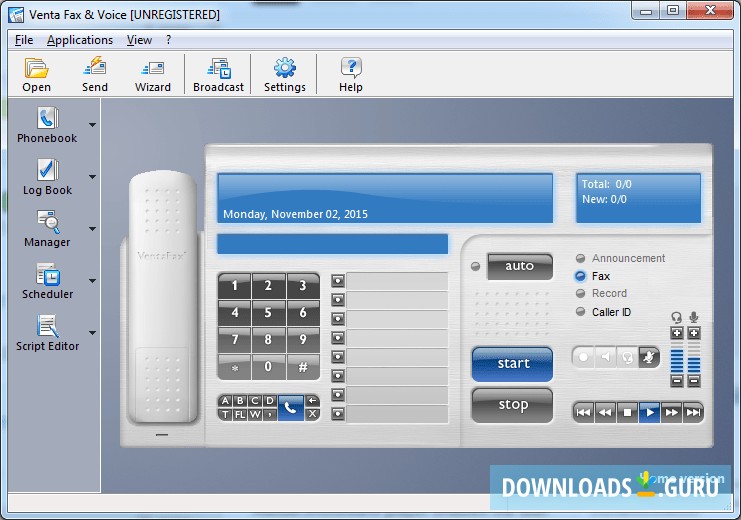Viewport: 741px width, 520px height.
Task: Open a file with the Open toolbar icon
Action: coord(36,74)
